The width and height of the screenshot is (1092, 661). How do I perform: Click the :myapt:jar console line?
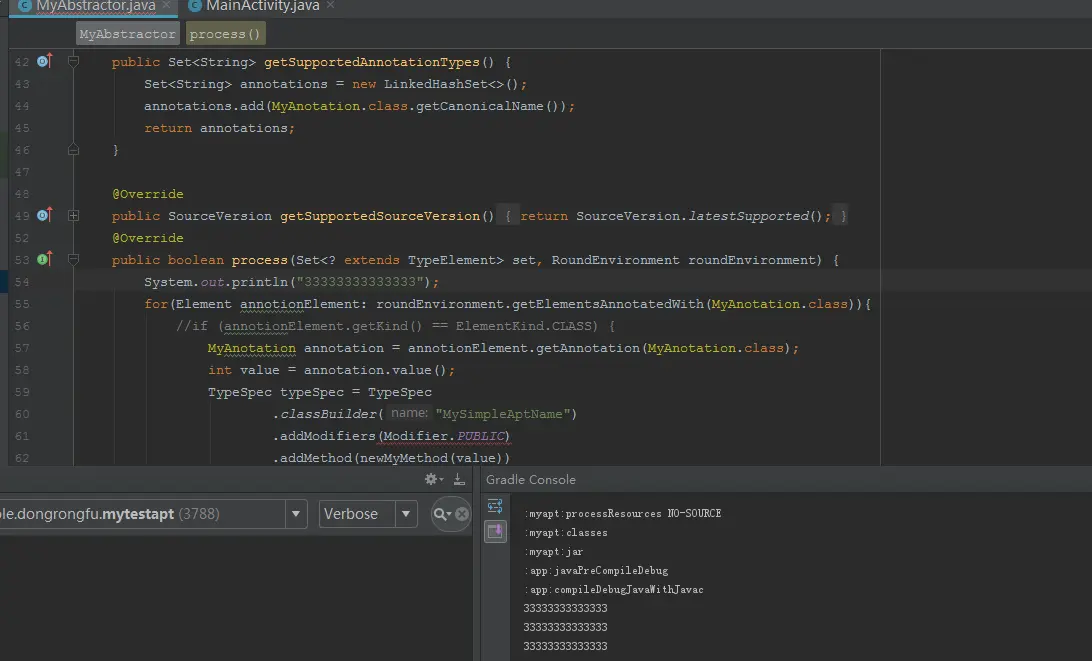click(553, 551)
